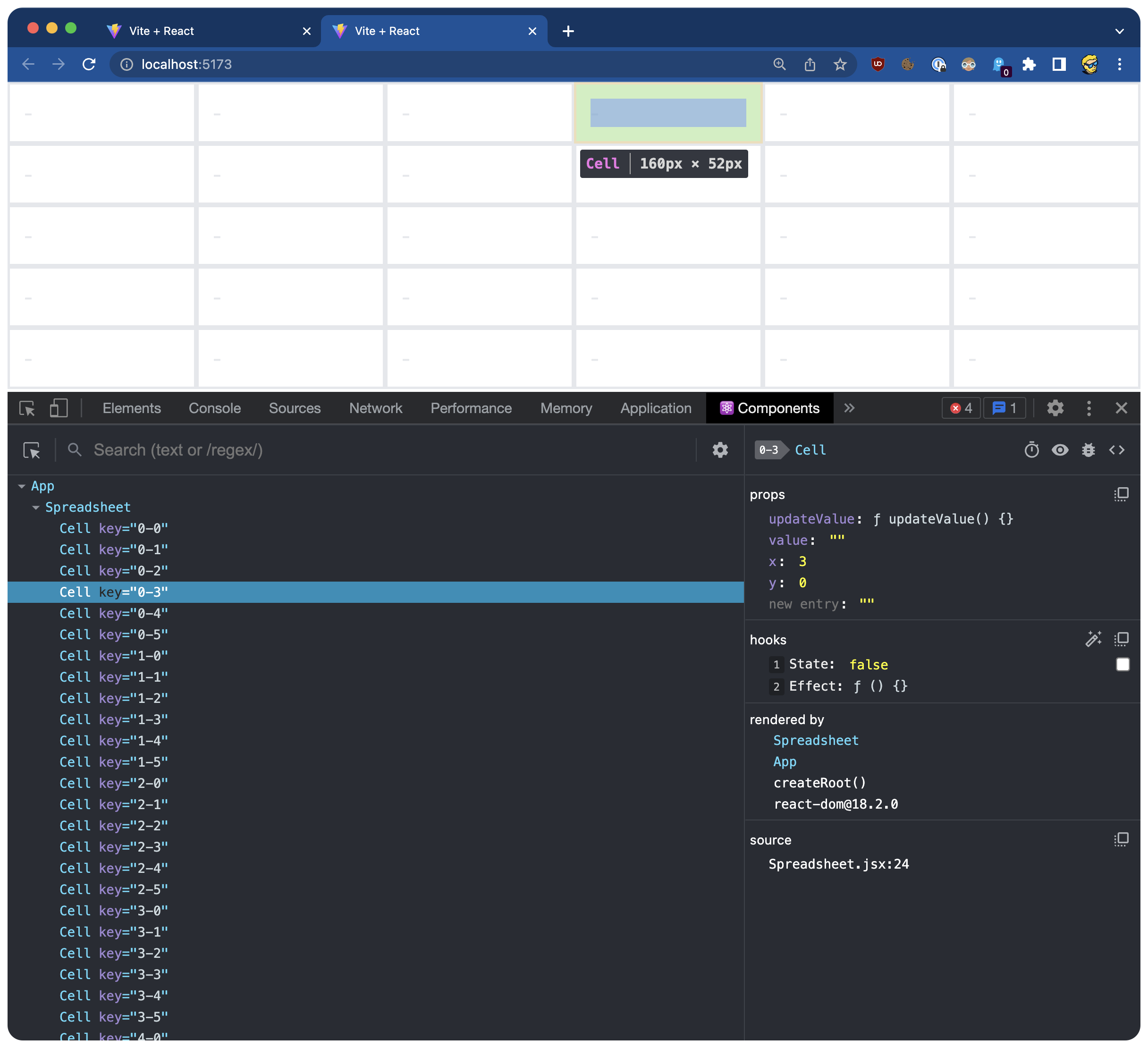Click the red errors count badge
This screenshot has height=1048, width=1148.
coord(961,408)
